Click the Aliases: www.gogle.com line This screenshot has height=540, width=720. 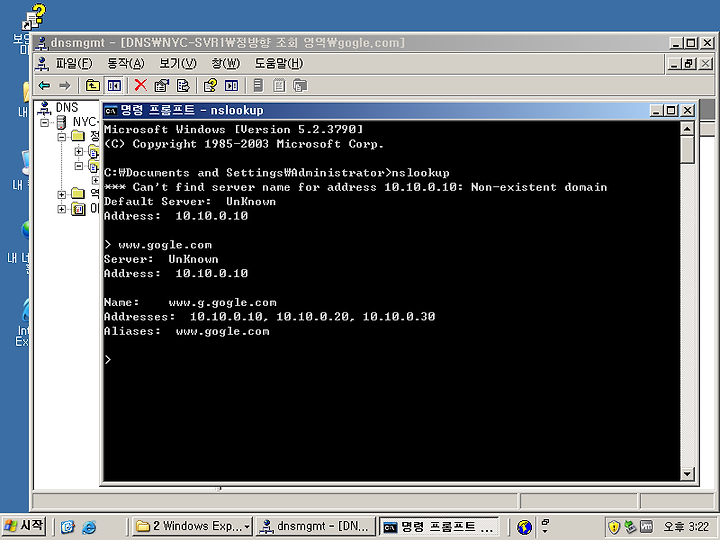(x=186, y=331)
